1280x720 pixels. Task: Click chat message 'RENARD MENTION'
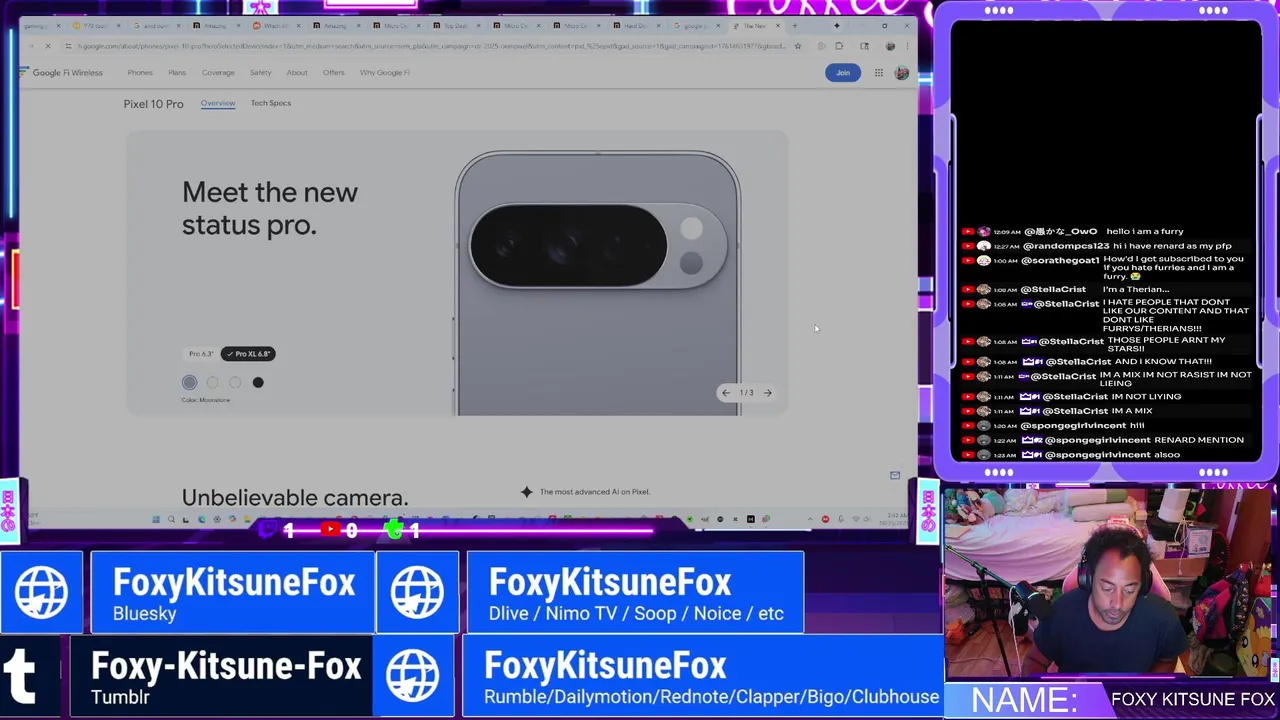pyautogui.click(x=1199, y=440)
